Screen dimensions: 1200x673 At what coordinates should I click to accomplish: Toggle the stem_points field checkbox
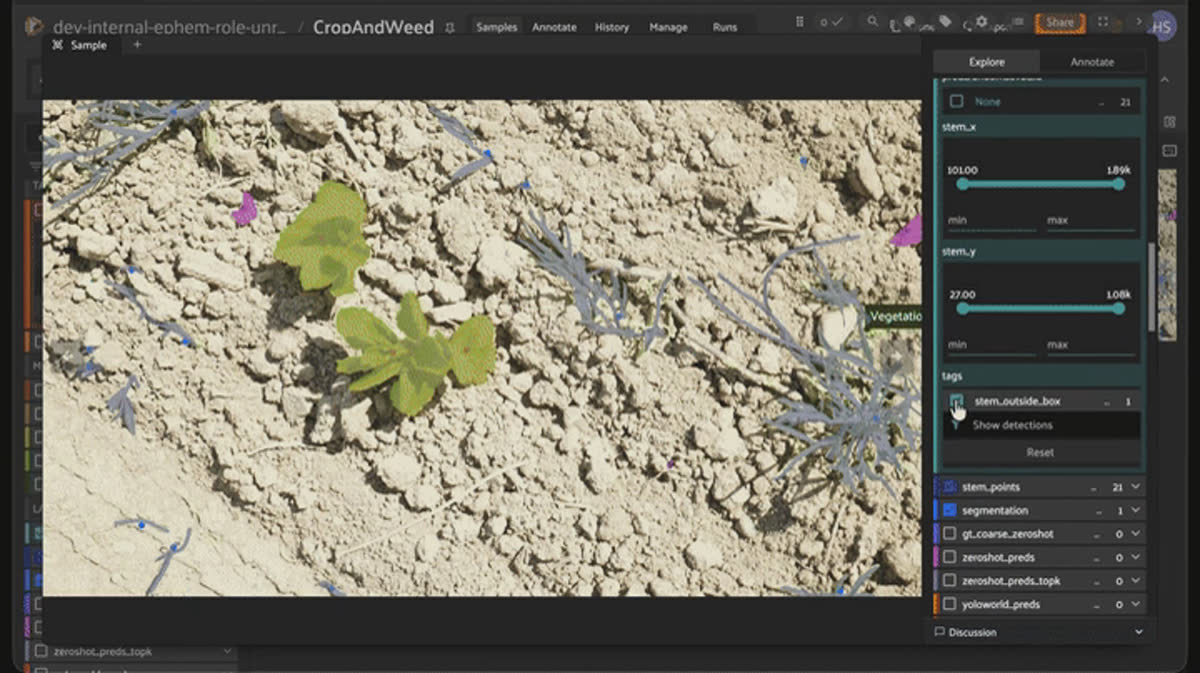click(950, 487)
